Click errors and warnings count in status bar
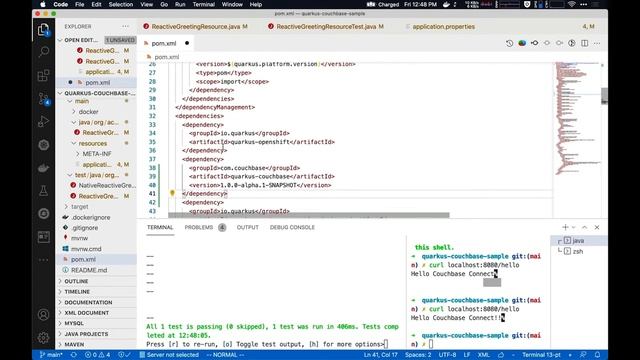The height and width of the screenshot is (360, 640). click(98, 355)
